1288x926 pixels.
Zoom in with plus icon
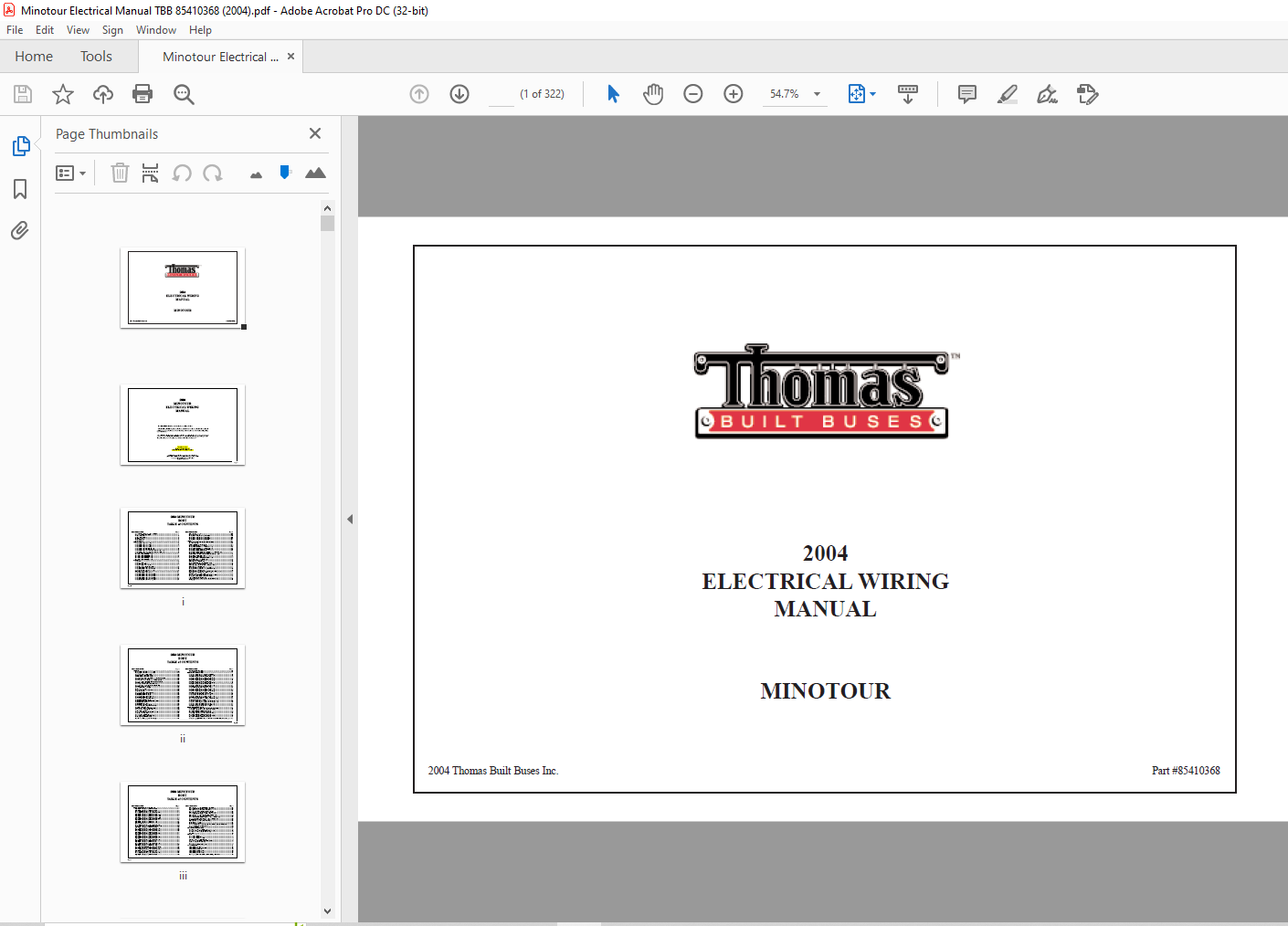click(734, 94)
